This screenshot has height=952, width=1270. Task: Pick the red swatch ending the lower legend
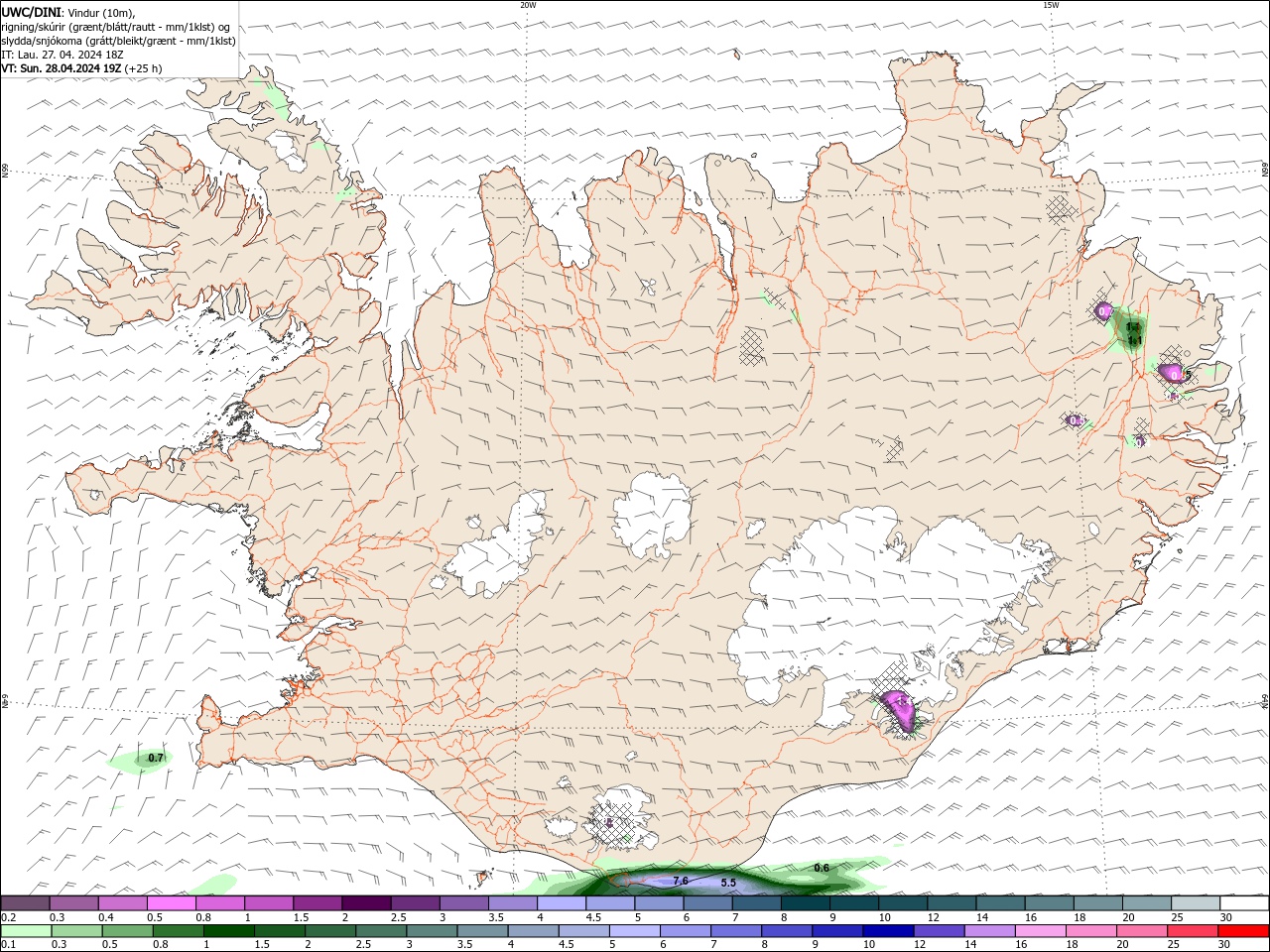pos(1244,930)
